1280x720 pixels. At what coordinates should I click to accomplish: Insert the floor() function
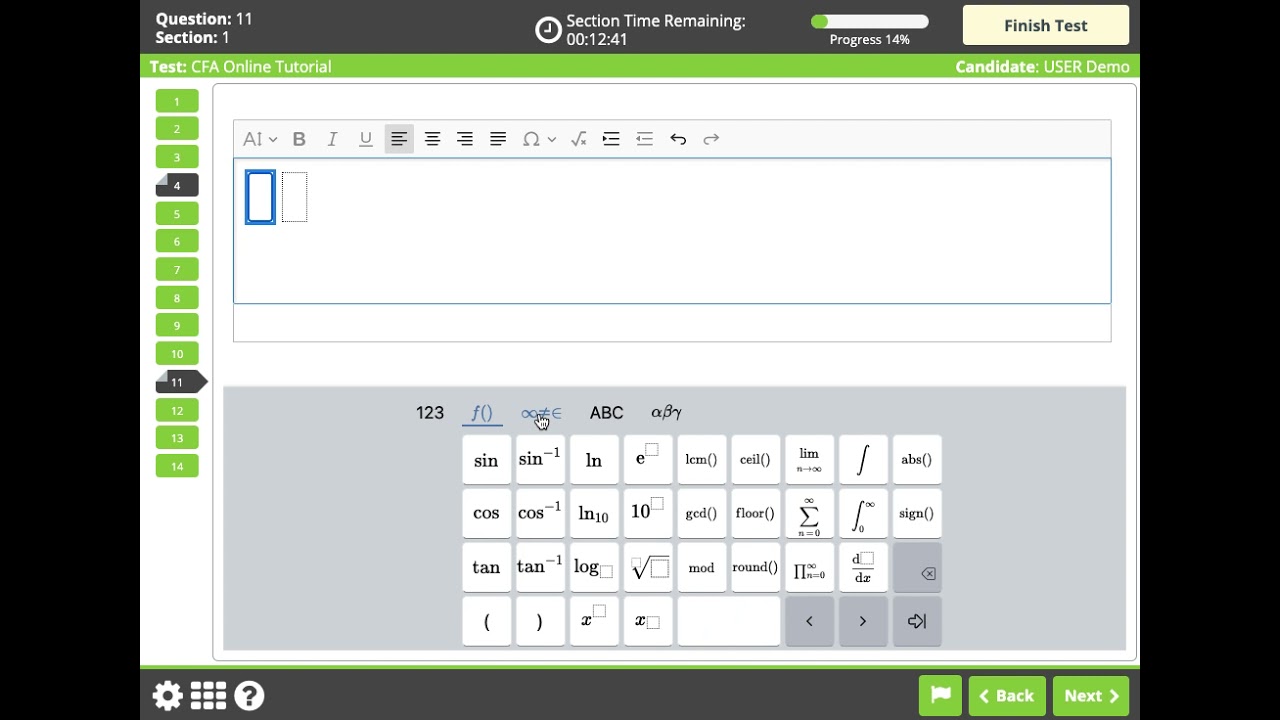755,514
